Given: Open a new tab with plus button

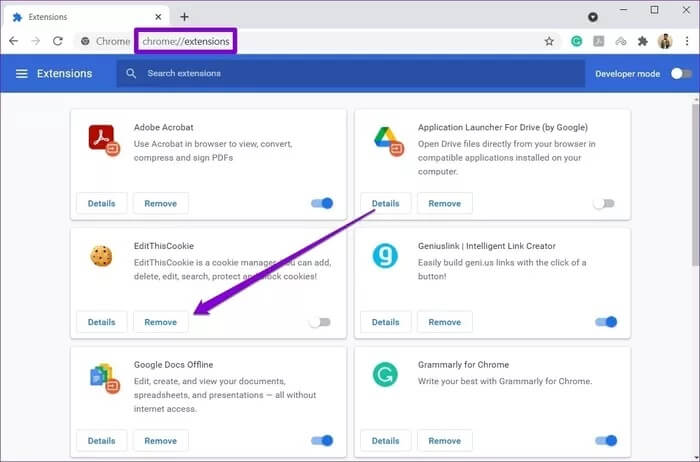Looking at the screenshot, I should 184,17.
